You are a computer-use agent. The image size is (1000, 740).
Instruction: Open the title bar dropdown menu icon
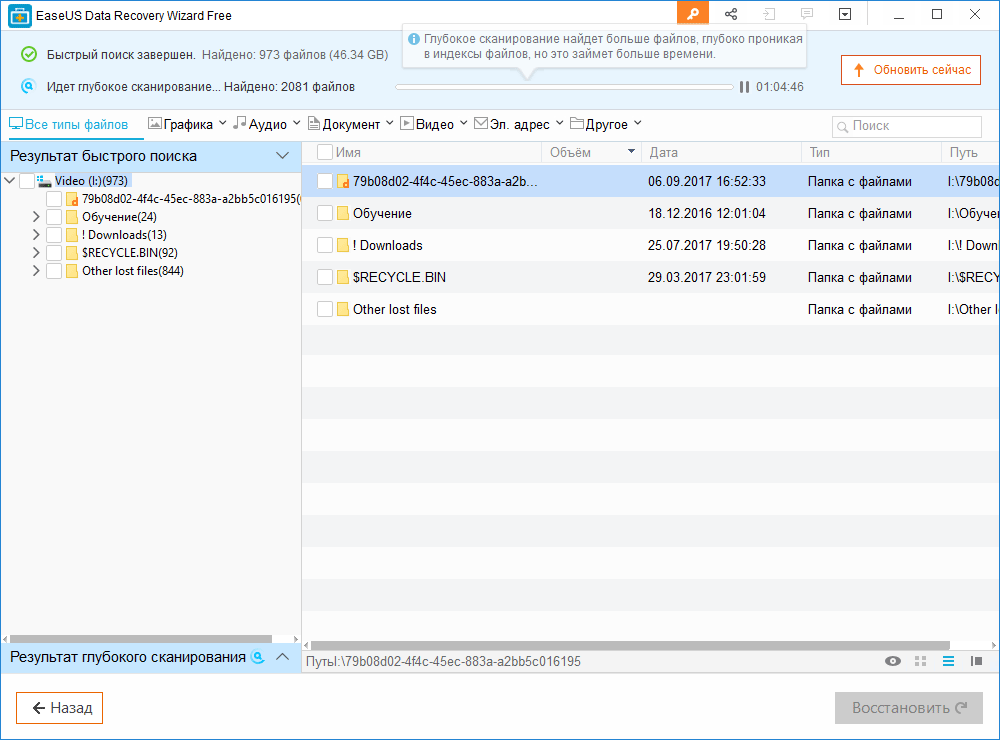coord(845,14)
